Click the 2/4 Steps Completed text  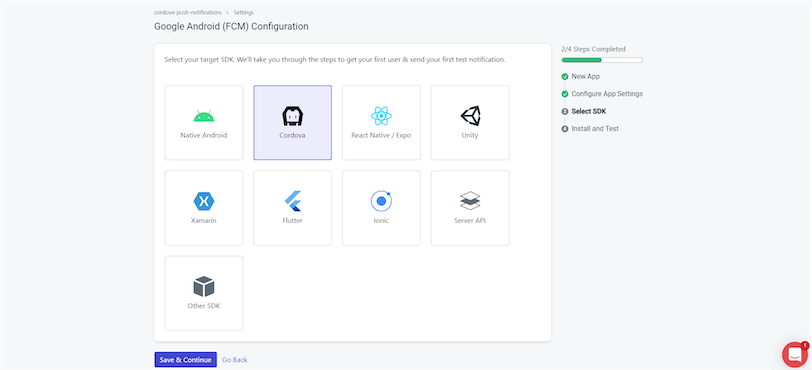[593, 49]
